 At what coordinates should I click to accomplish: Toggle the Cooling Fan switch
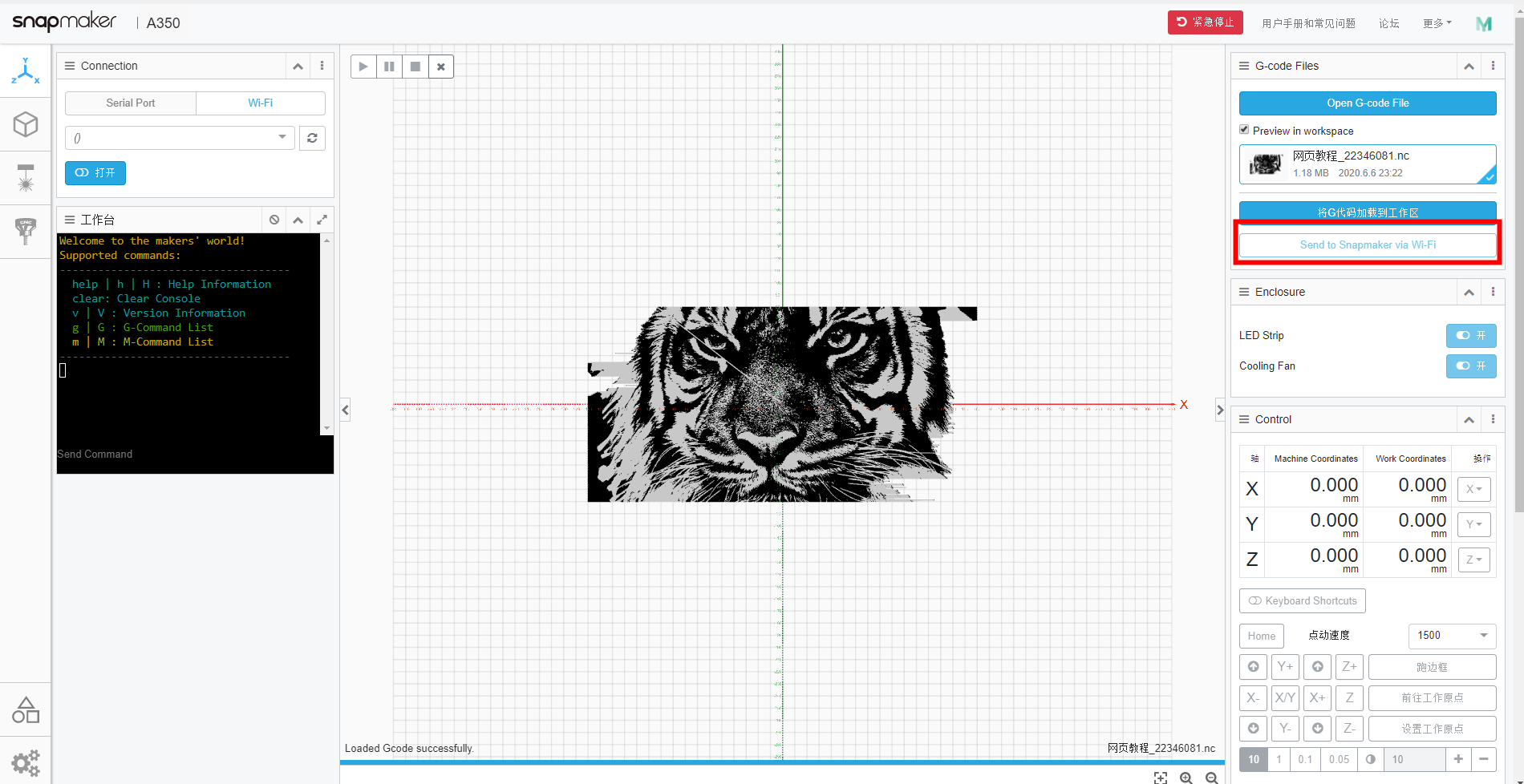coord(1471,366)
